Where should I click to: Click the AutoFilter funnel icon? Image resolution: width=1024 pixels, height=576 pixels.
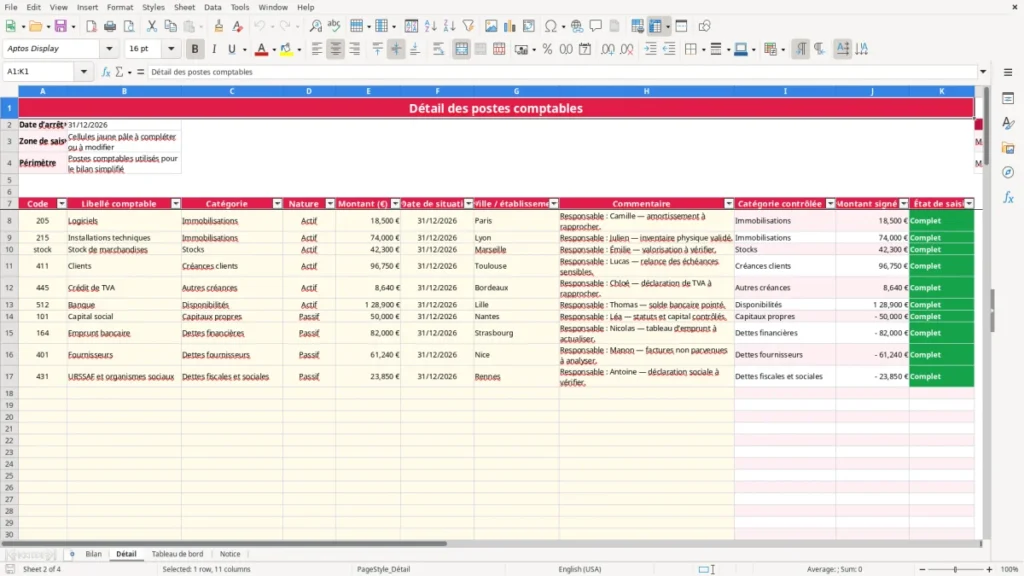[x=468, y=26]
